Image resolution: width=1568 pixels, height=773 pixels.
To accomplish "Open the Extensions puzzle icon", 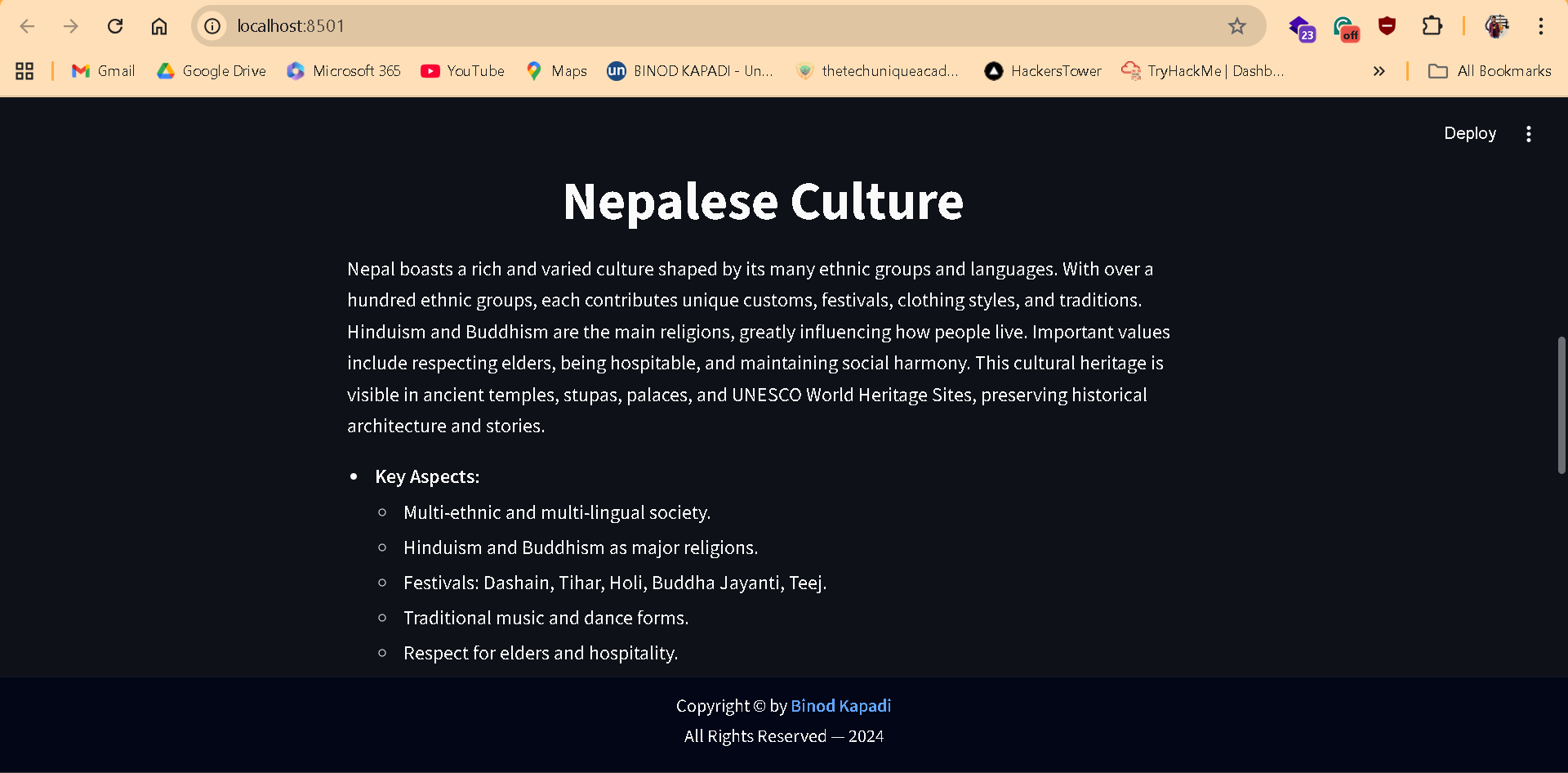I will (1432, 26).
